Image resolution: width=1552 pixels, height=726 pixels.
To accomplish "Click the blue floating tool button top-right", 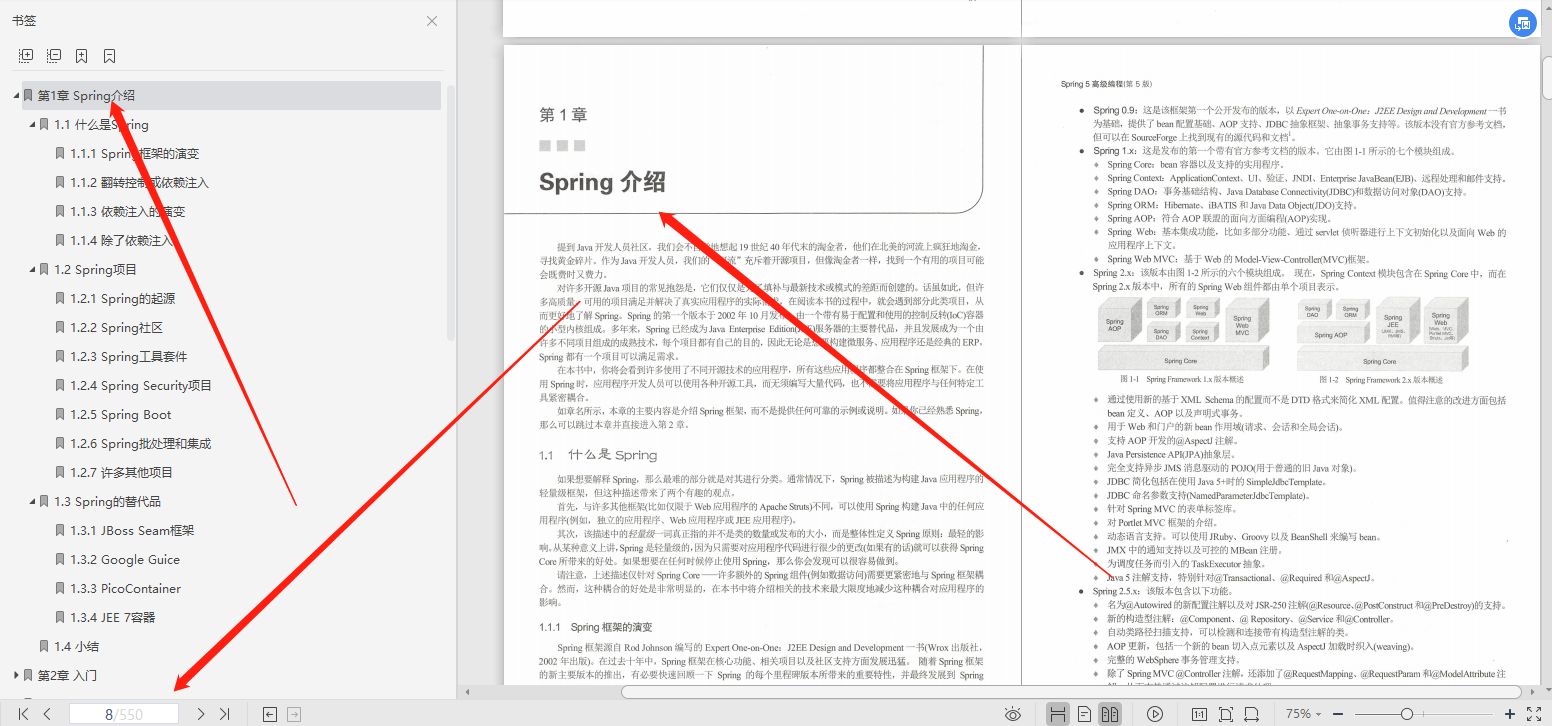I will (1523, 23).
